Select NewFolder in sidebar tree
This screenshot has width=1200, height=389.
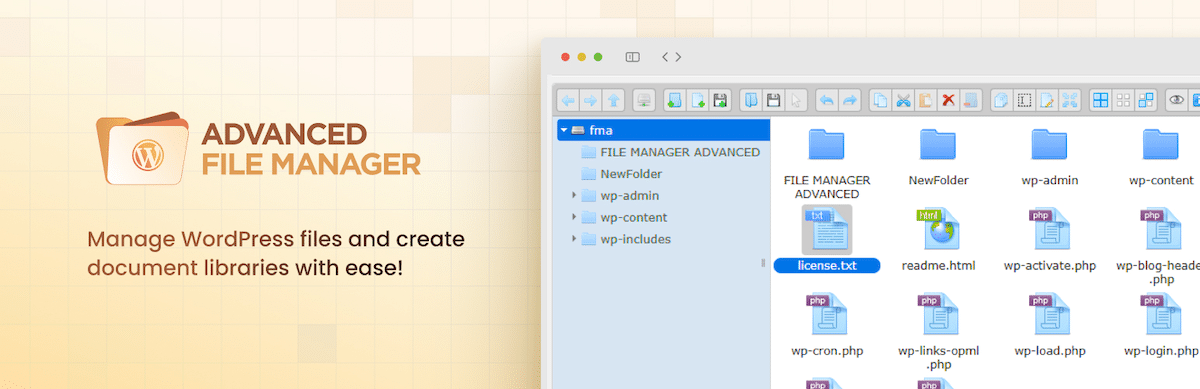pos(621,174)
